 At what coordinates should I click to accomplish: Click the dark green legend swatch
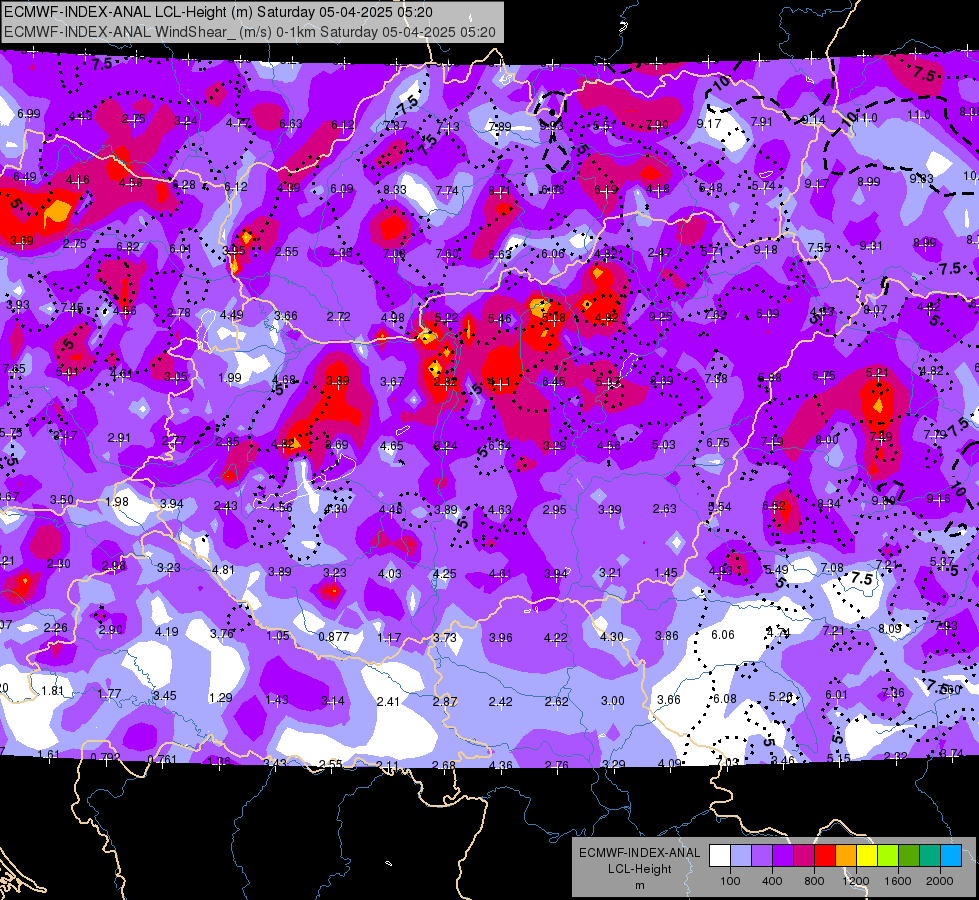click(909, 856)
